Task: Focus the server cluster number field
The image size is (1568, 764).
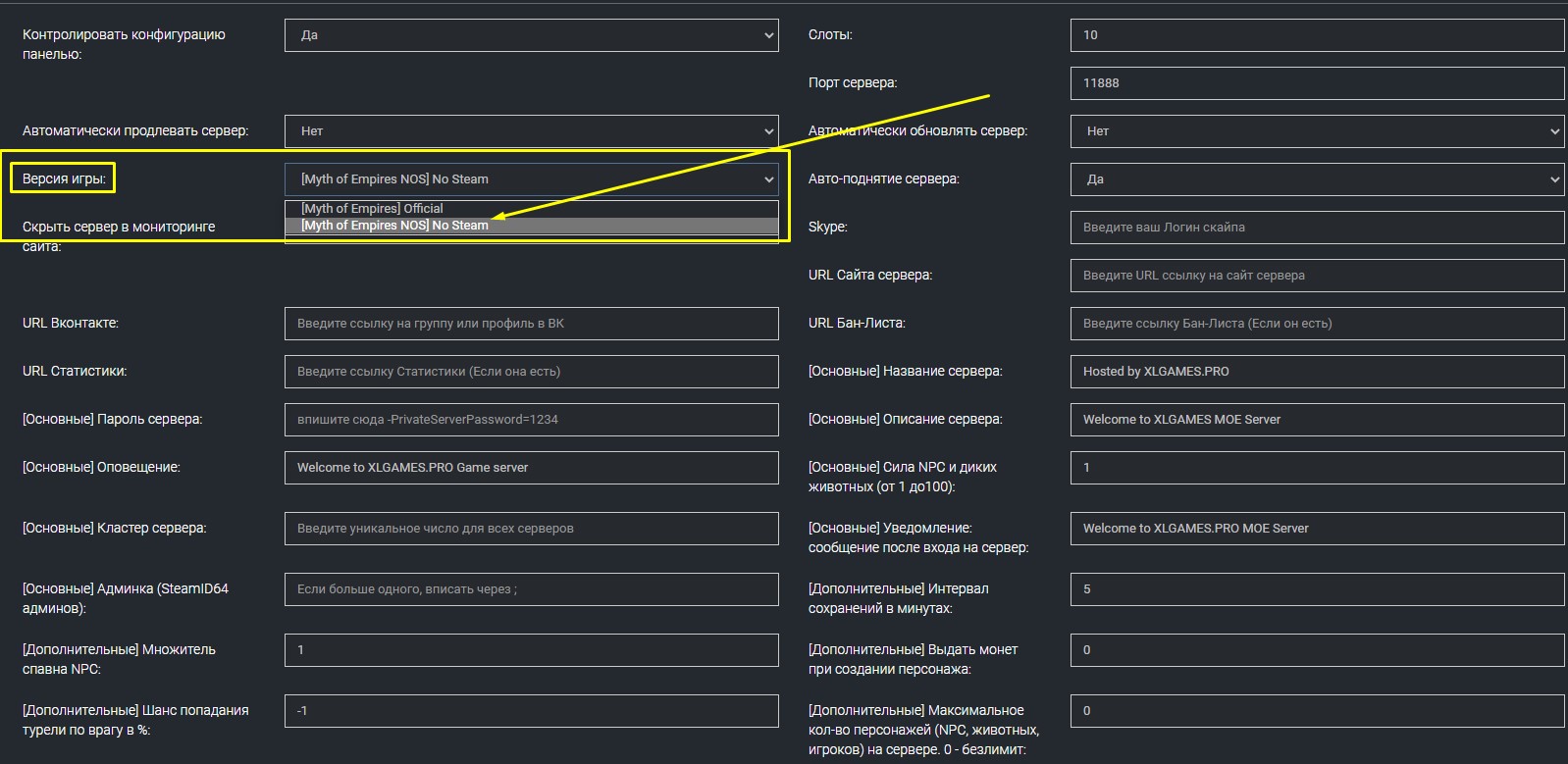Action: click(531, 529)
